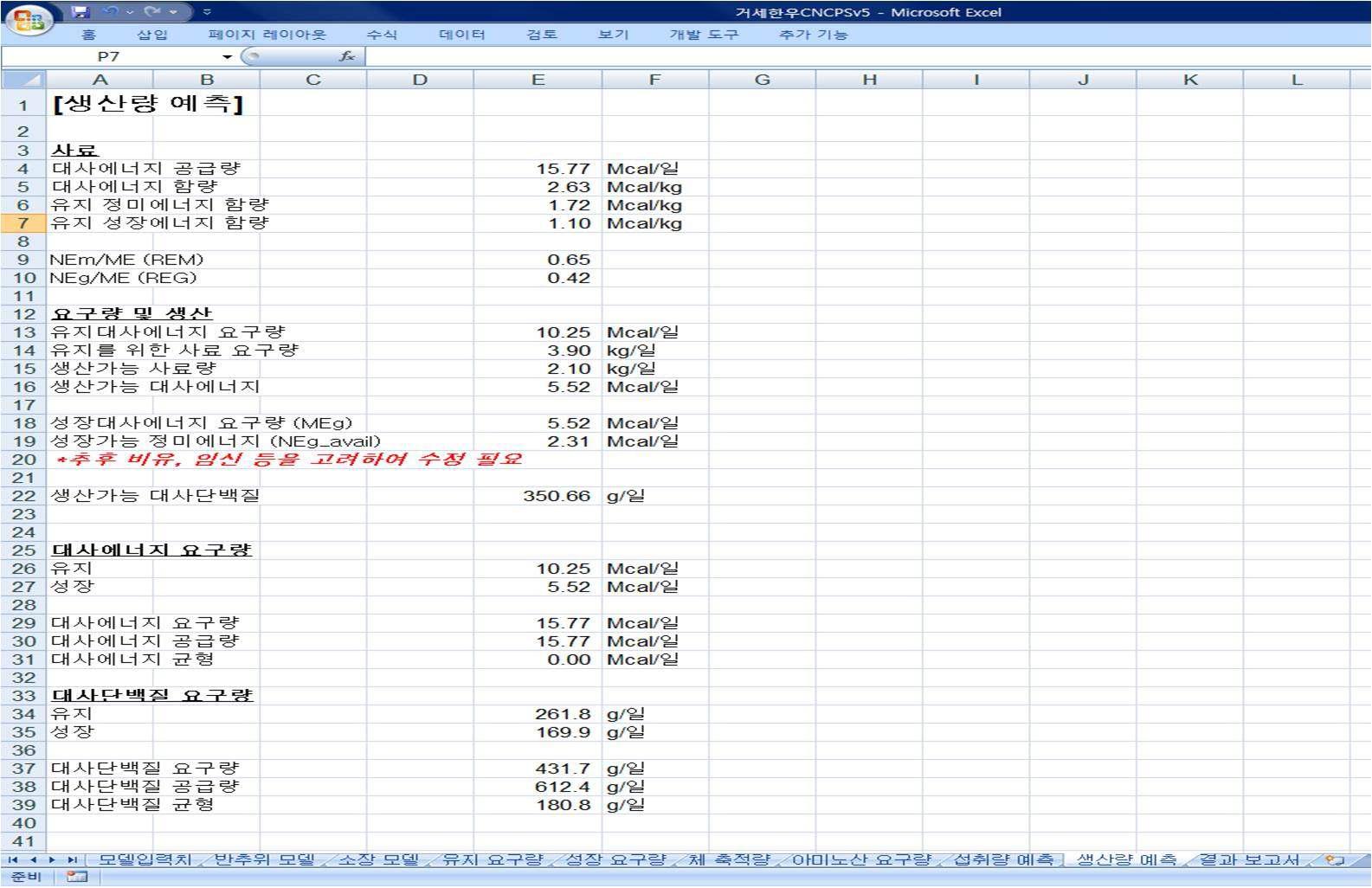This screenshot has height=888, width=1372.
Task: Expand the Undo history dropdown arrow
Action: (x=129, y=12)
